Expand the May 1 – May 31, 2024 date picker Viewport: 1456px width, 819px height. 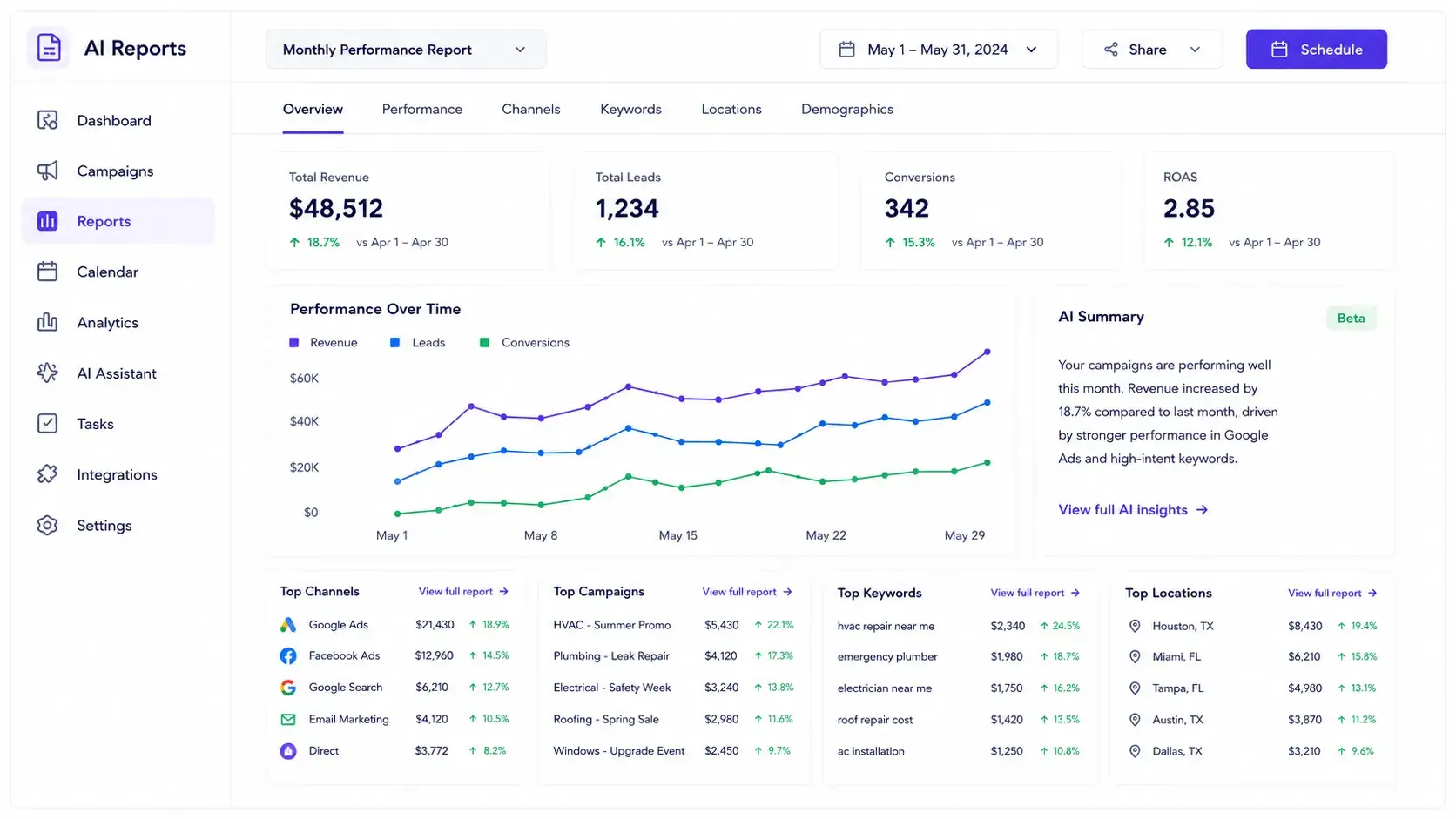tap(939, 50)
